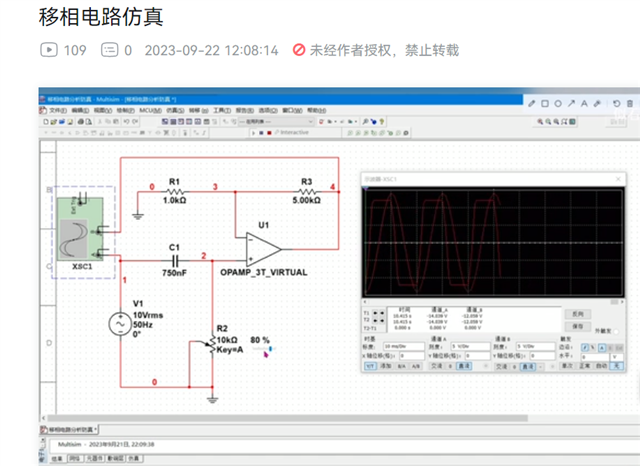Switch to the 结果 (Results) bottom tab
Image resolution: width=640 pixels, height=466 pixels.
[57, 459]
